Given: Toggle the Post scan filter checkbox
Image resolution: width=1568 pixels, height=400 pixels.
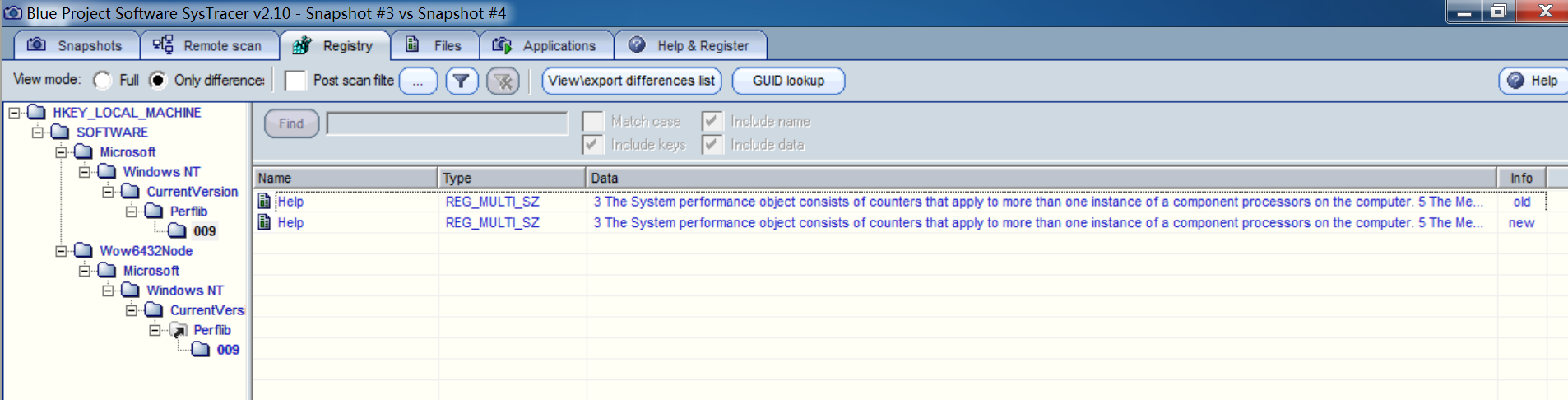Looking at the screenshot, I should point(295,81).
